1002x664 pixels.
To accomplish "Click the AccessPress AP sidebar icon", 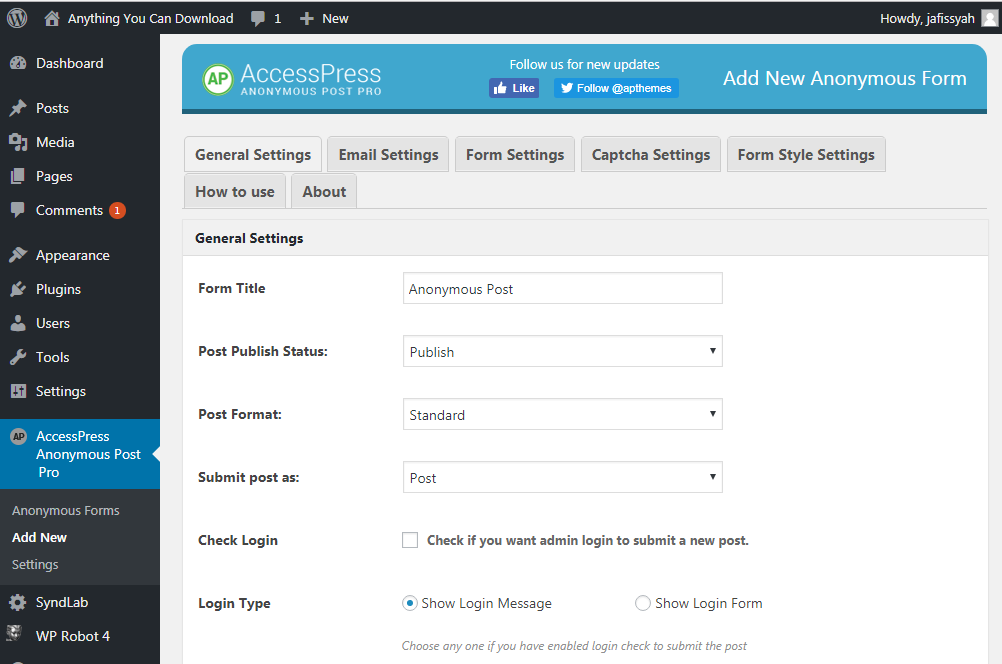I will 19,436.
